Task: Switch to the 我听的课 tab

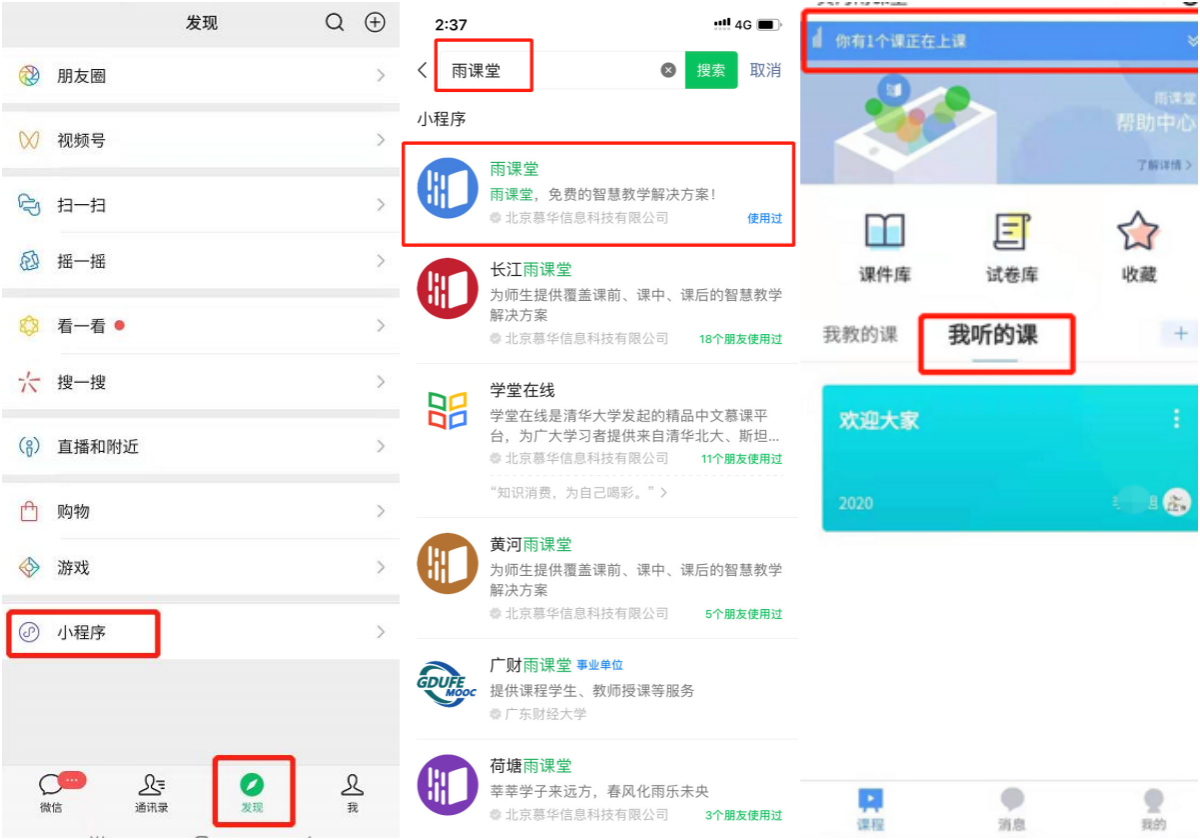Action: 993,336
